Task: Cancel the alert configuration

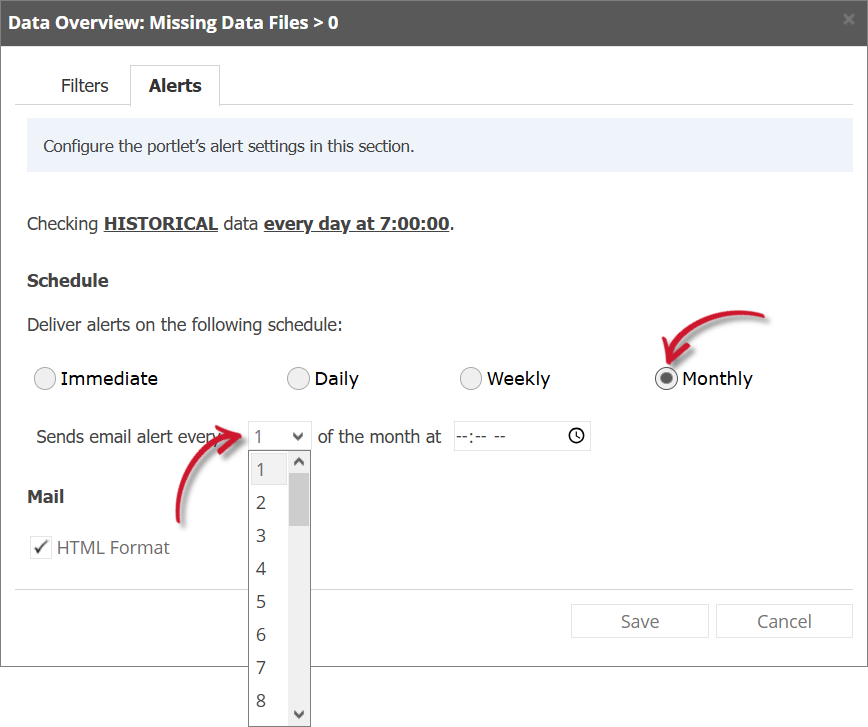Action: tap(784, 621)
